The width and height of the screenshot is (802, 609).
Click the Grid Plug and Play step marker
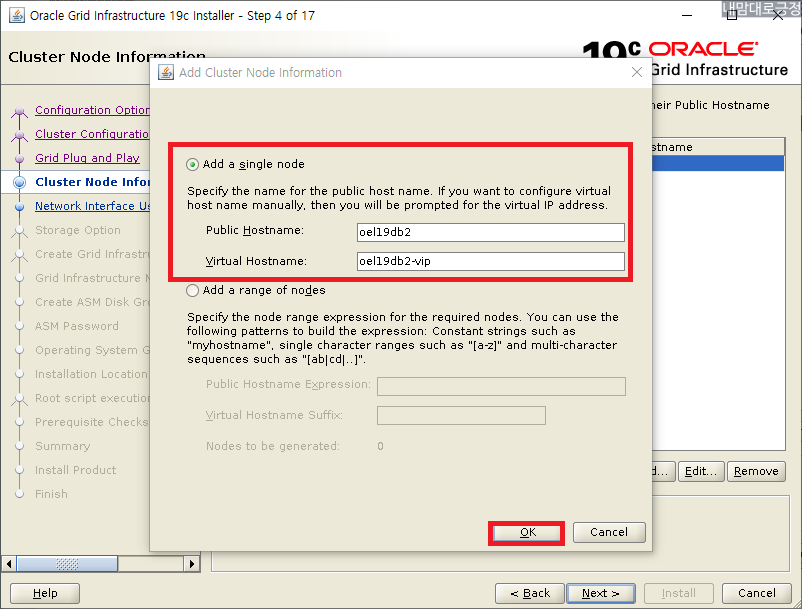click(x=19, y=159)
